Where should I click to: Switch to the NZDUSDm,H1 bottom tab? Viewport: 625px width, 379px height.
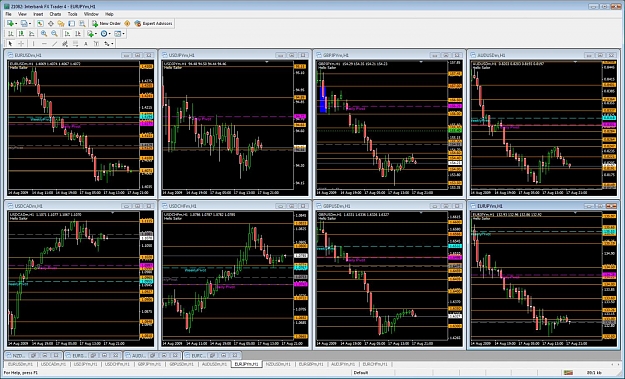pyautogui.click(x=278, y=364)
